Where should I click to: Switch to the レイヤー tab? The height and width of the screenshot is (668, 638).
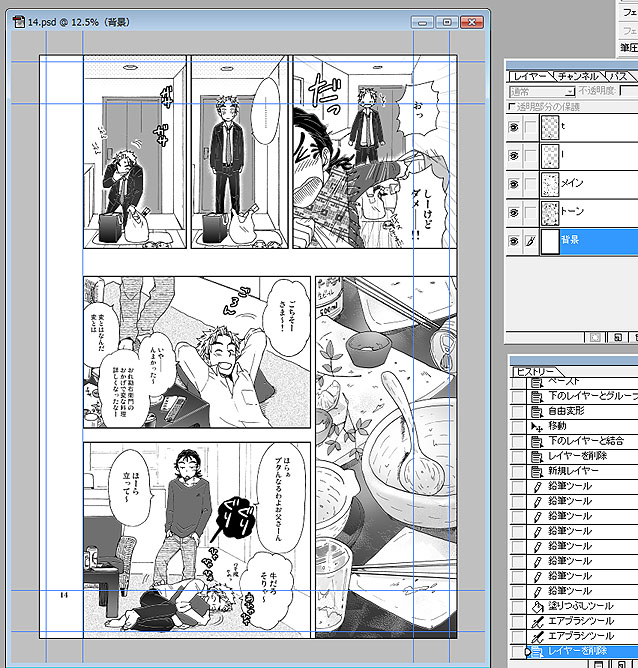[530, 76]
